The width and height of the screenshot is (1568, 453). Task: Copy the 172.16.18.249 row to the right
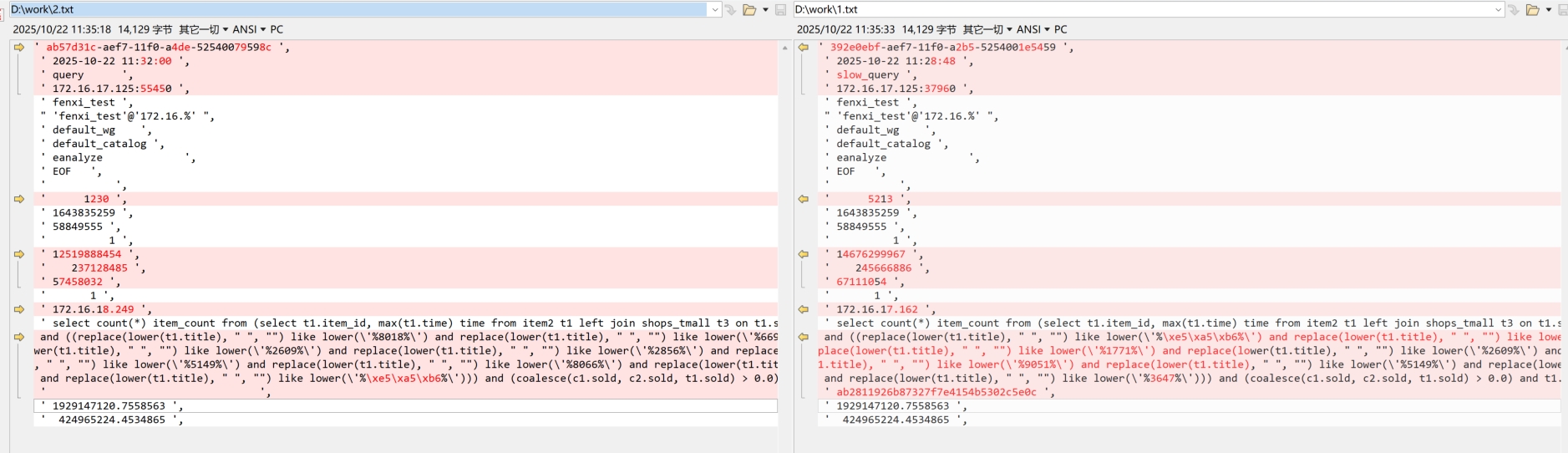click(19, 309)
